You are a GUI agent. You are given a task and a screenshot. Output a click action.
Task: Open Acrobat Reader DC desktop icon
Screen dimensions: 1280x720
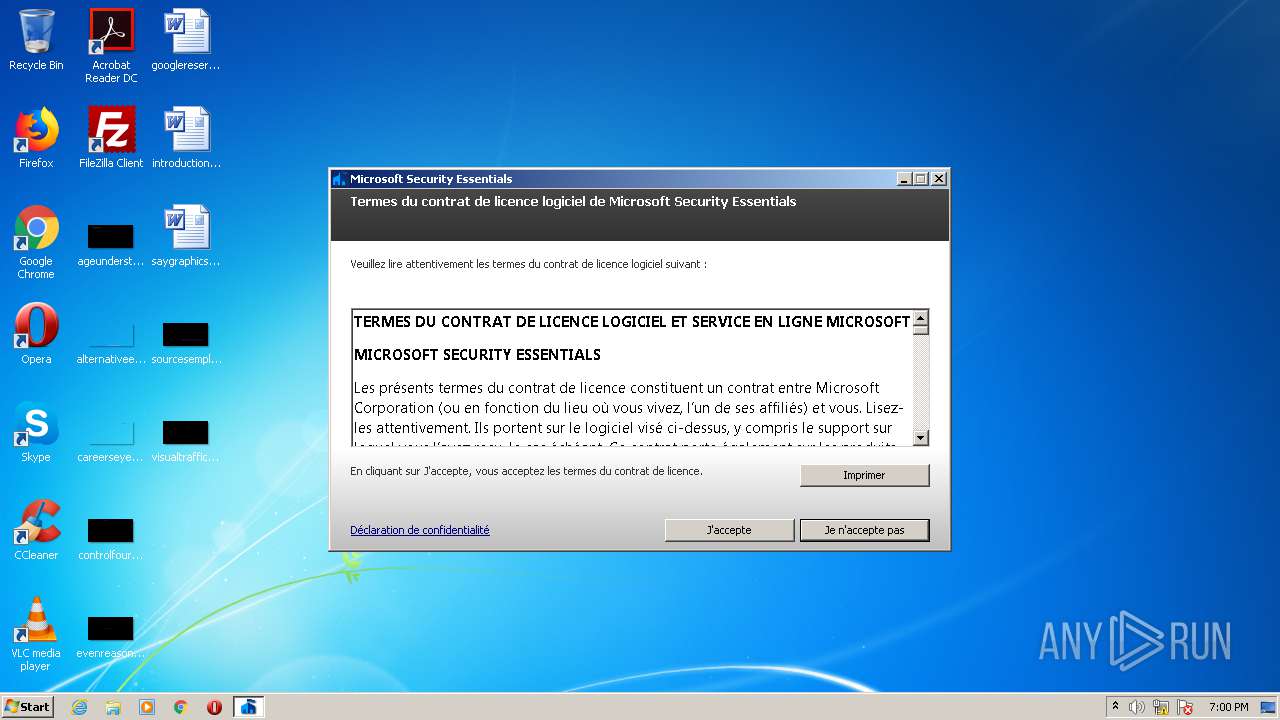point(111,46)
